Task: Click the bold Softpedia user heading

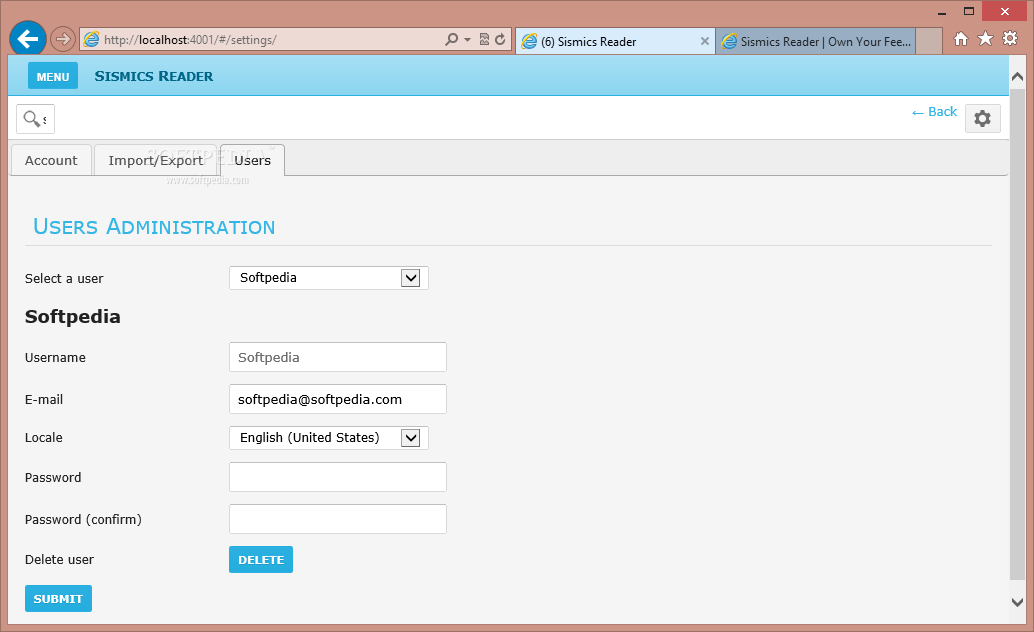Action: tap(73, 317)
